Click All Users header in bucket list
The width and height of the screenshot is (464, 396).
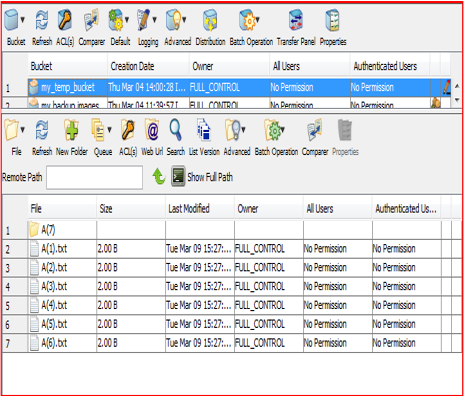click(310, 66)
